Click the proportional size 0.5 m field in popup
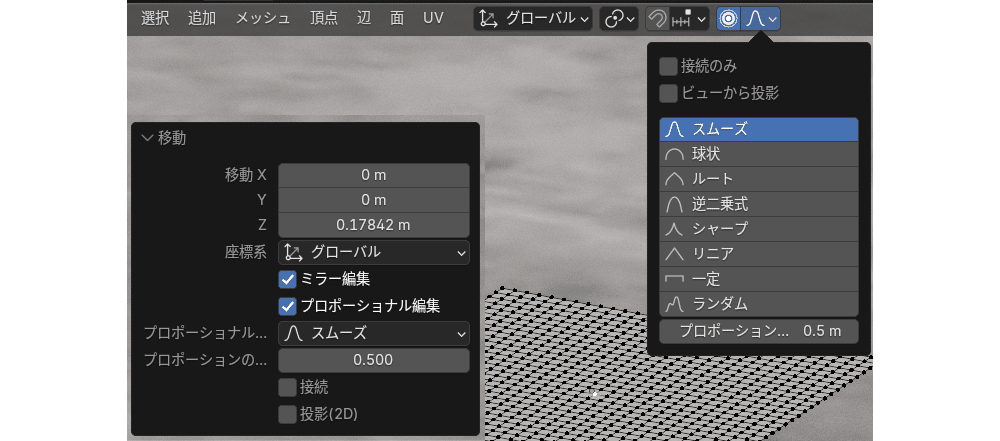1000x441 pixels. click(x=759, y=332)
